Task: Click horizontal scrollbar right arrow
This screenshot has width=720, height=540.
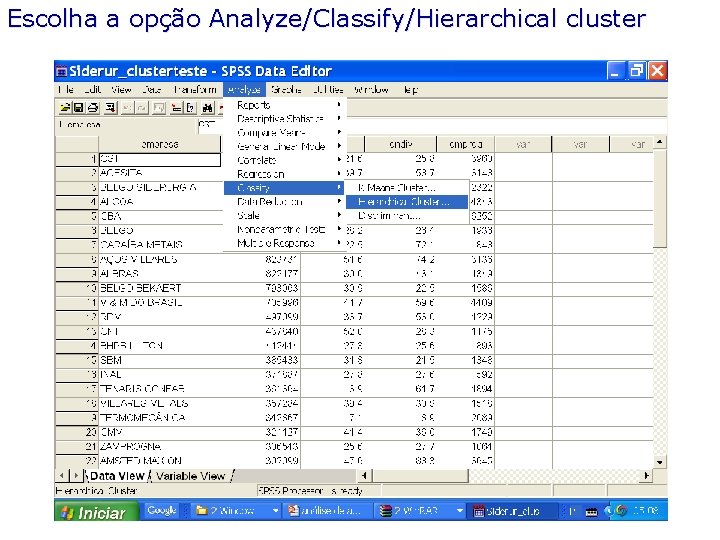Action: coord(647,476)
